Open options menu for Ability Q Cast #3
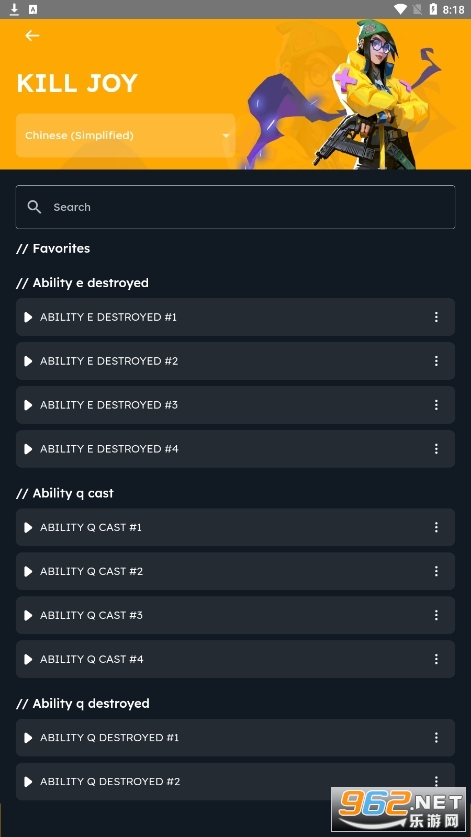The height and width of the screenshot is (837, 471). point(436,615)
